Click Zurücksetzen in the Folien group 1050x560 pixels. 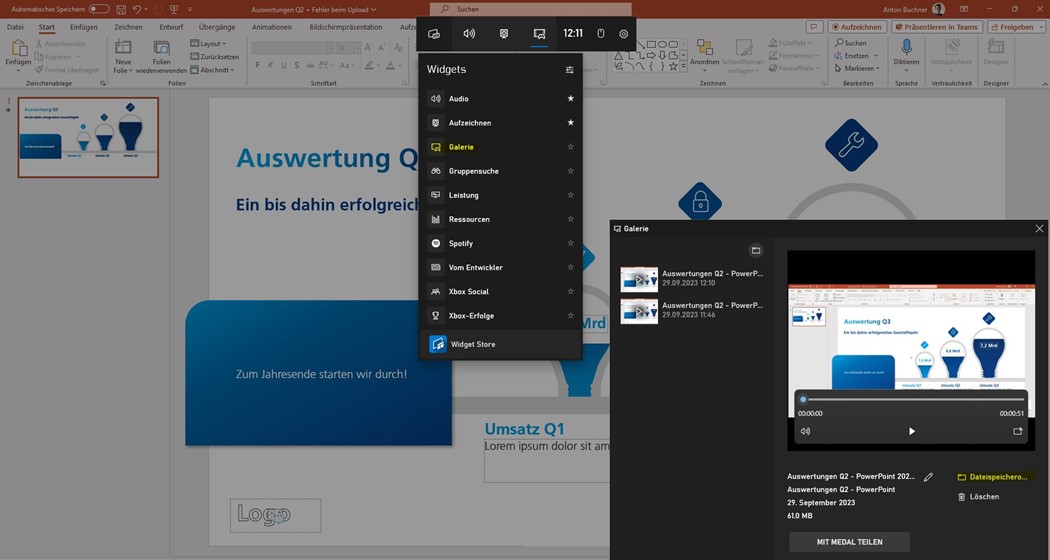click(x=214, y=57)
